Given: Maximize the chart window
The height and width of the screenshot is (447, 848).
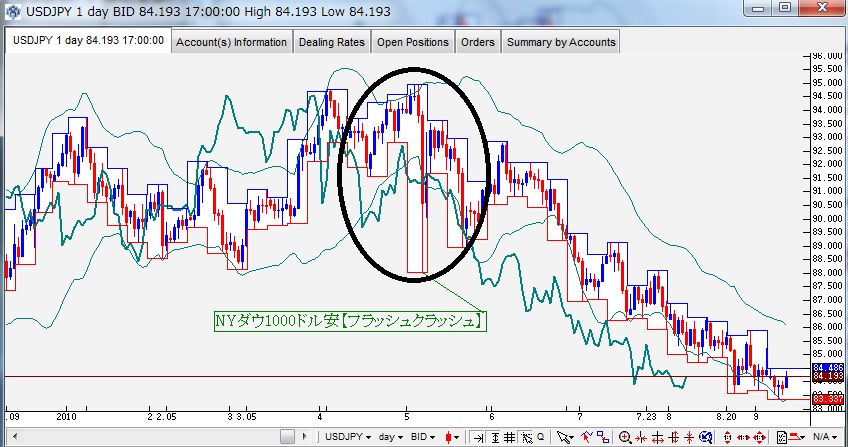Looking at the screenshot, I should [x=785, y=8].
